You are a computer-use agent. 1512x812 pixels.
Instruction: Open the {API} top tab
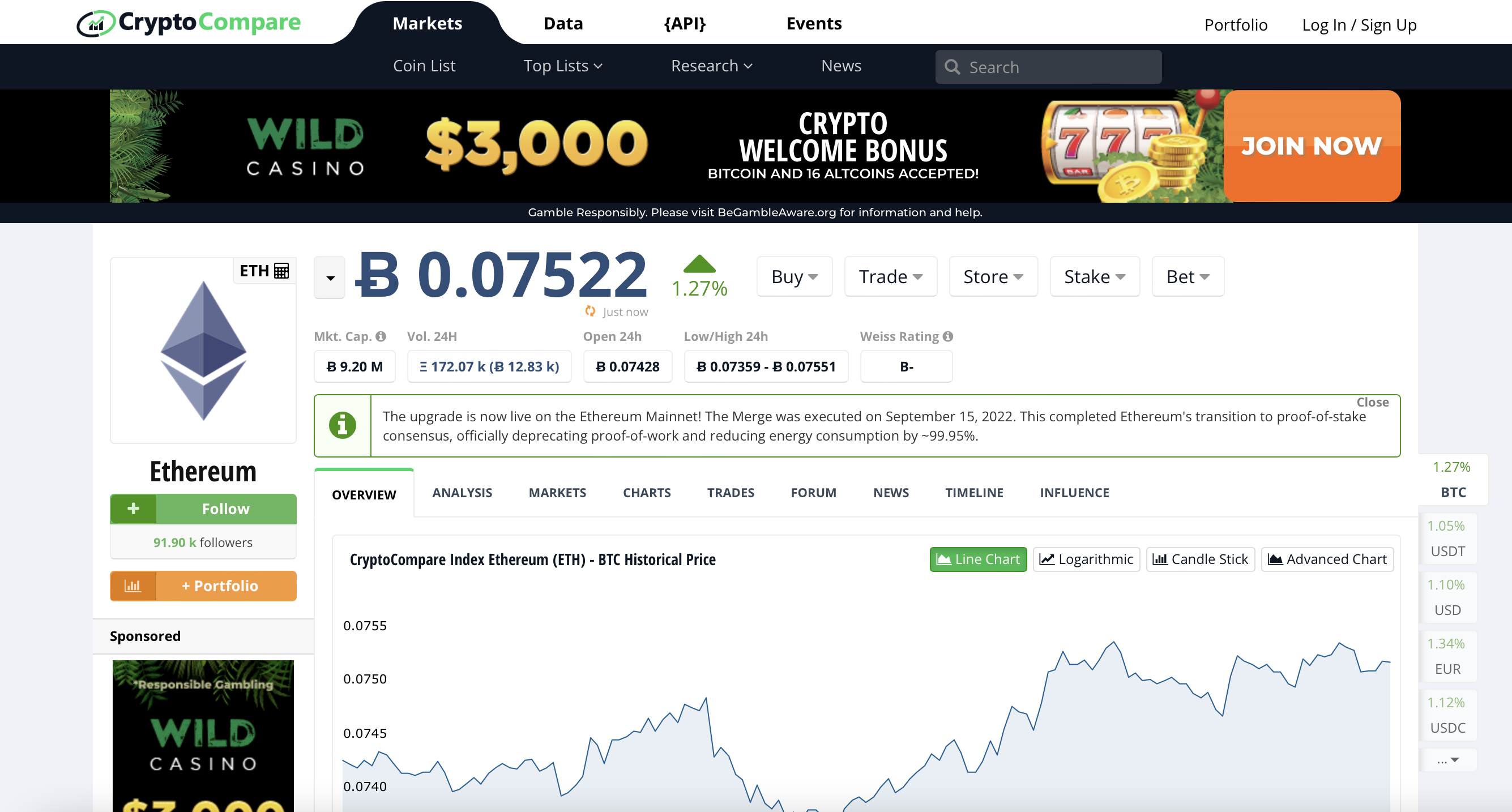click(x=685, y=23)
